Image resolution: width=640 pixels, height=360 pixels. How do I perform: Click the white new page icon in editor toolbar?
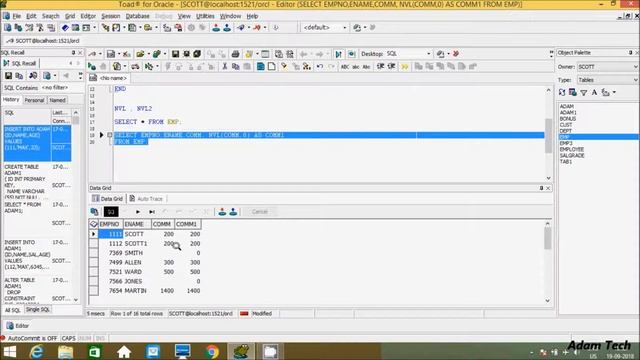coord(271,67)
